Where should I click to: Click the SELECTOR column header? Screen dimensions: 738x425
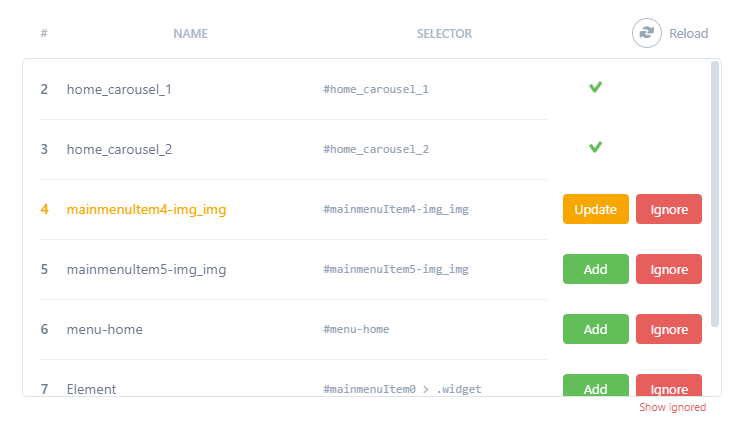444,34
